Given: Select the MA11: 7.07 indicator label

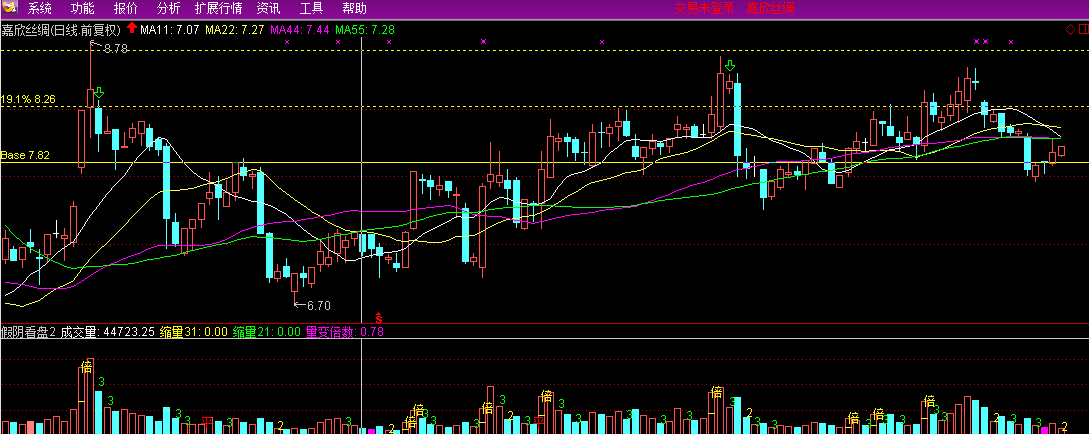Looking at the screenshot, I should (x=170, y=30).
